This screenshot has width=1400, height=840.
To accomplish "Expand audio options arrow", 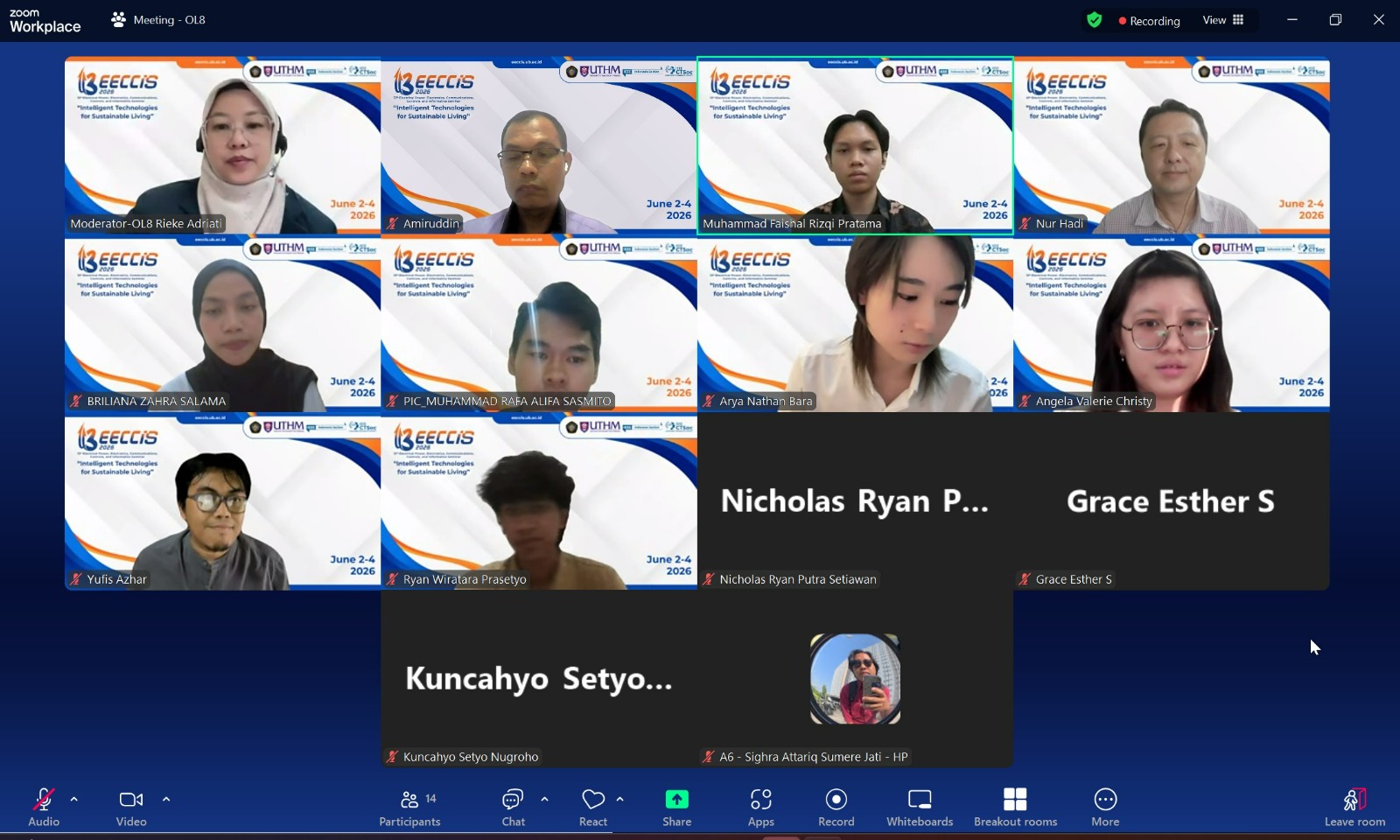I will (x=74, y=799).
